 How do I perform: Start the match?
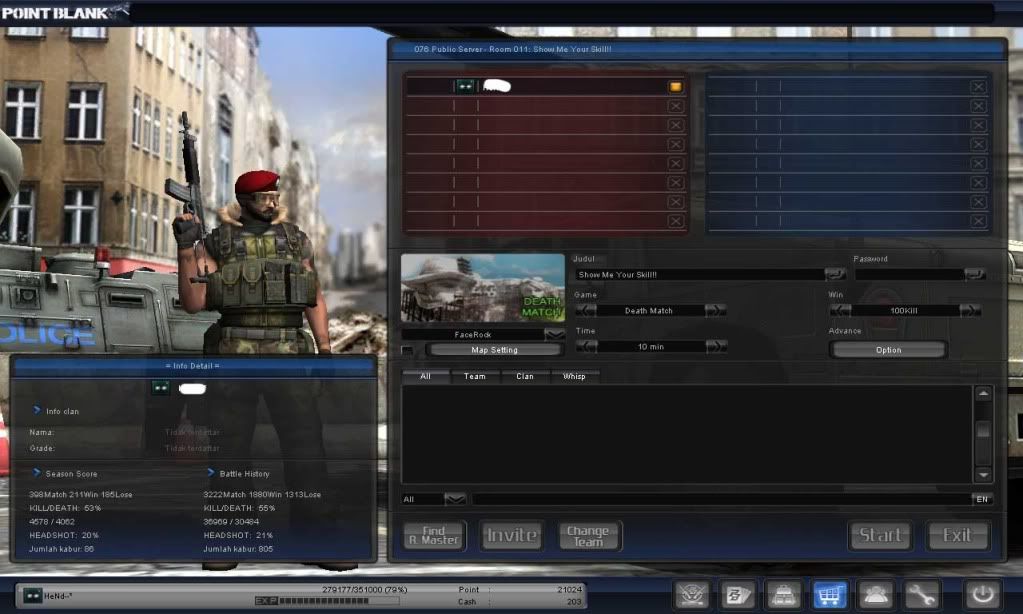tap(880, 535)
